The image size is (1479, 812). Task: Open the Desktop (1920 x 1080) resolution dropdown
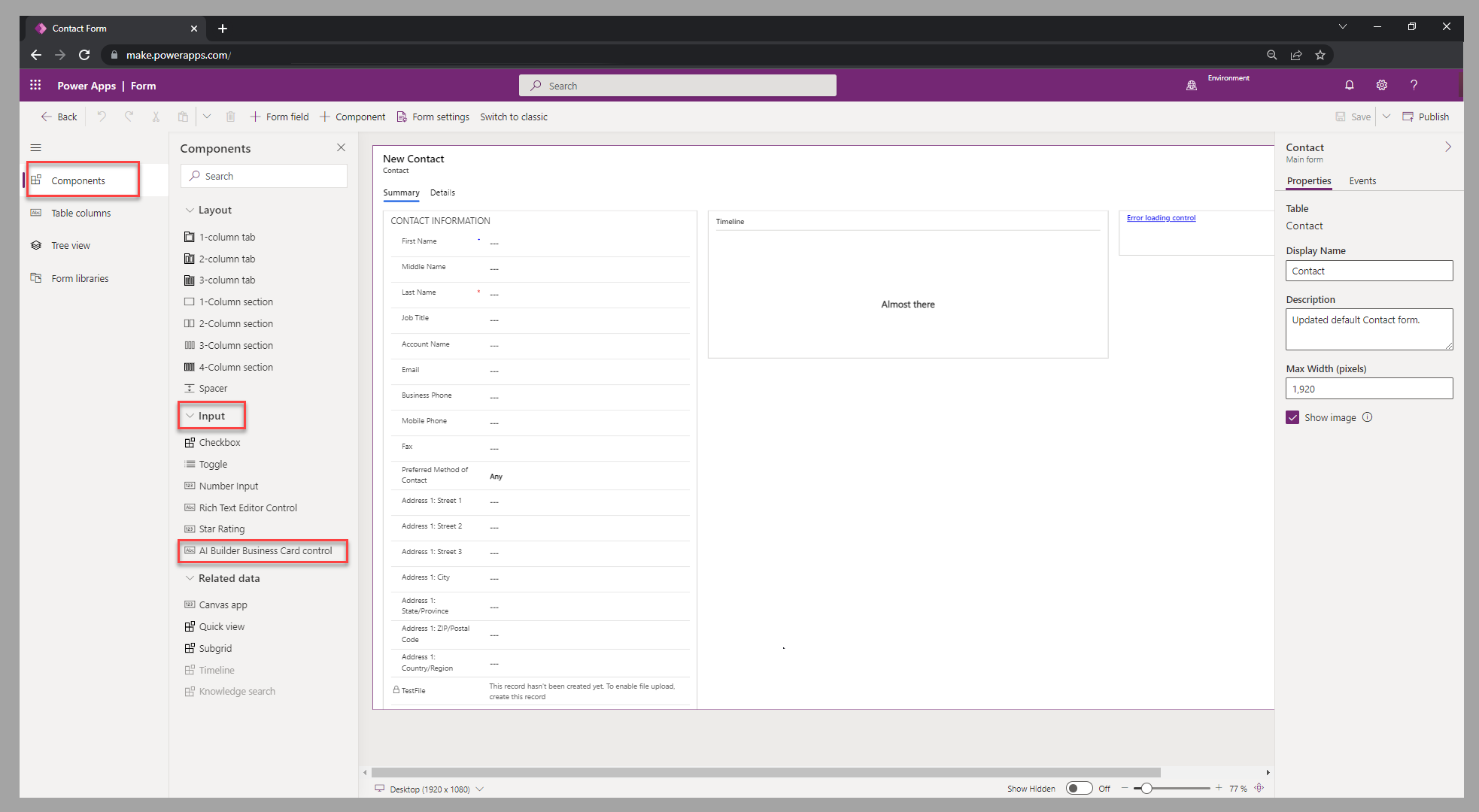point(480,789)
